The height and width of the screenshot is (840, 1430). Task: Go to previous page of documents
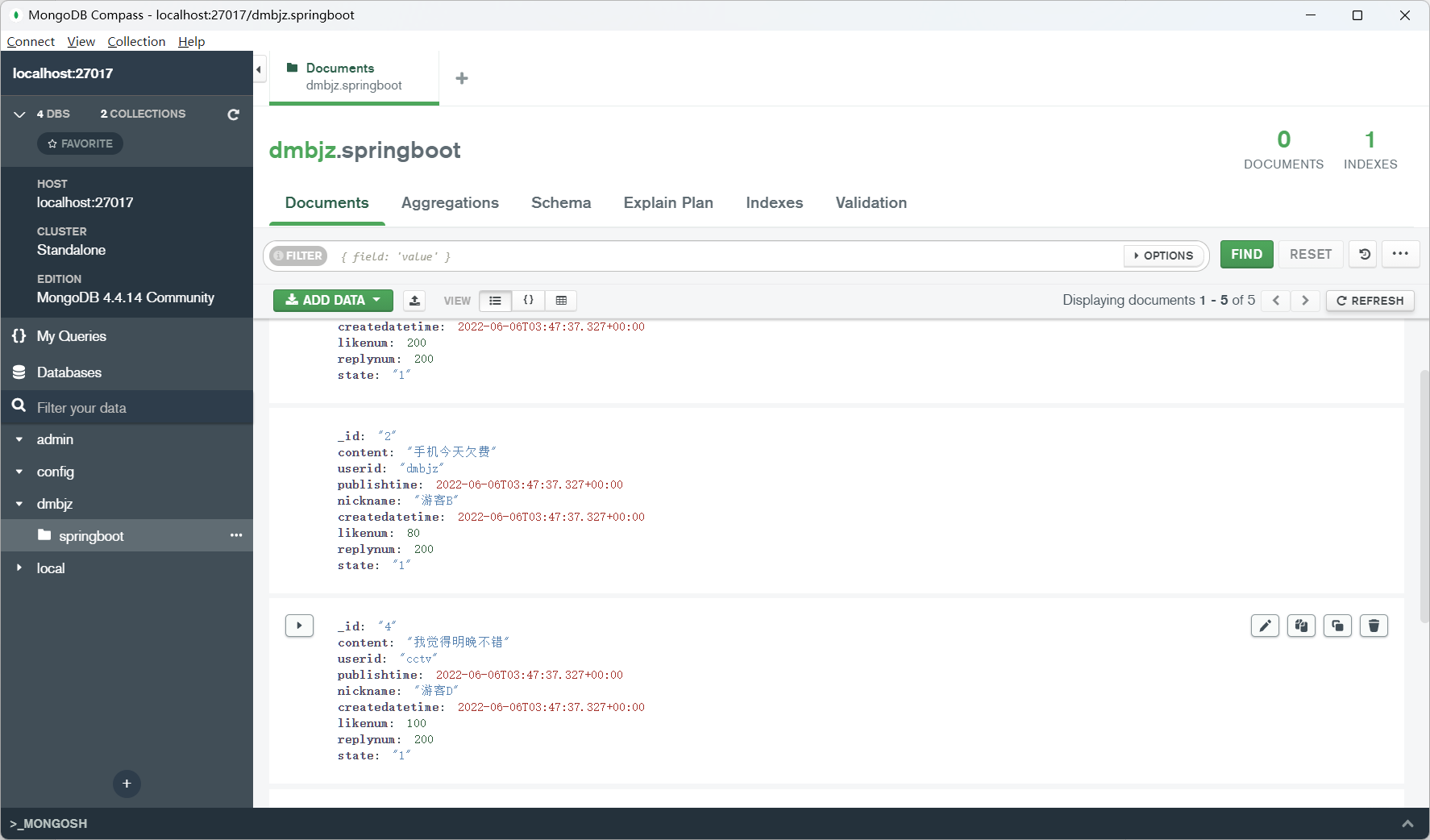1276,301
